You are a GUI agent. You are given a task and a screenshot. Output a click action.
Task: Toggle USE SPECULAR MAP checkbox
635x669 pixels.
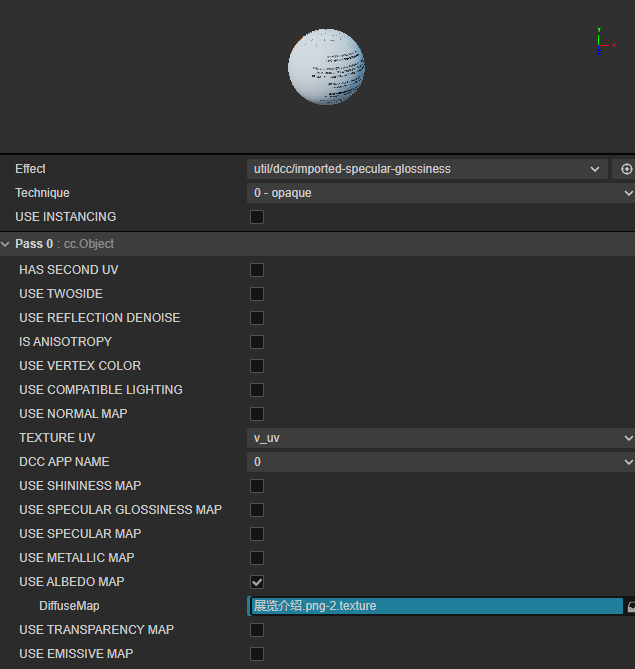tap(257, 534)
